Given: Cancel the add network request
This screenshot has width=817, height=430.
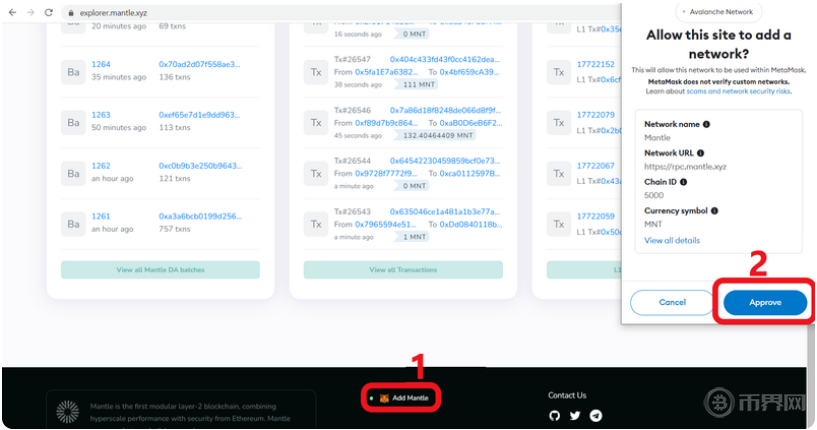Looking at the screenshot, I should coord(672,302).
